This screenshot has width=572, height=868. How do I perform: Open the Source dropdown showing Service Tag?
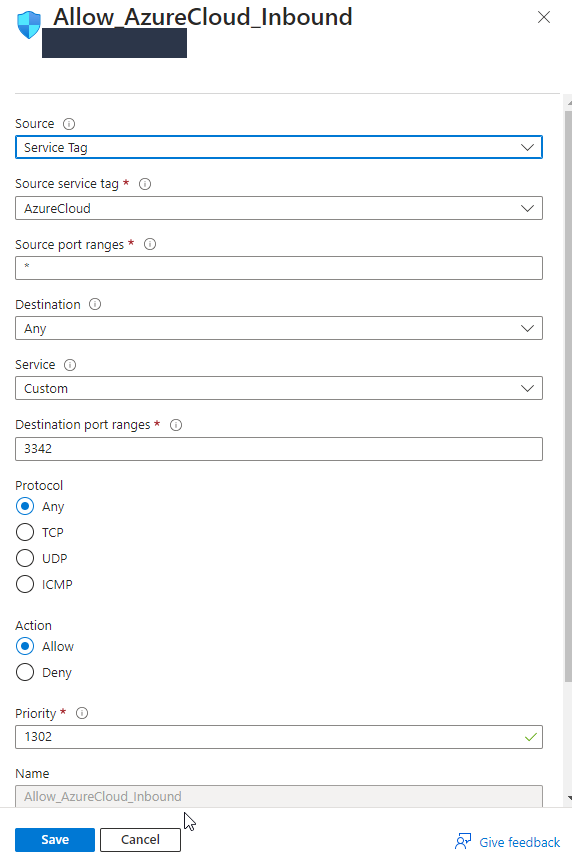click(279, 147)
